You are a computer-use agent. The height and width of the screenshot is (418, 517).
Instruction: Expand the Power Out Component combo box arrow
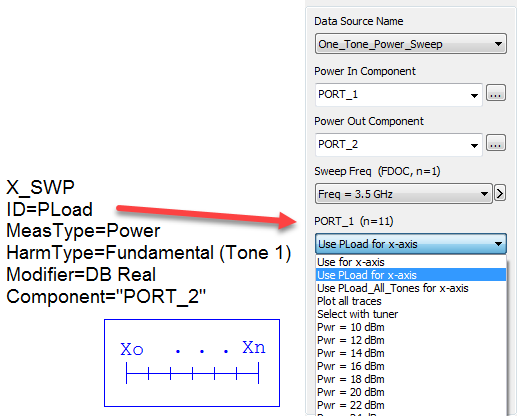[x=474, y=146]
